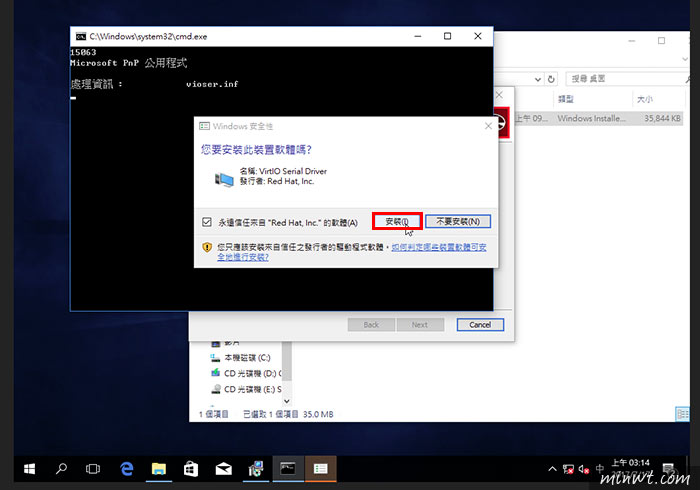Click the VirtIO Serial Driver device icon
This screenshot has width=700, height=490.
pos(224,179)
